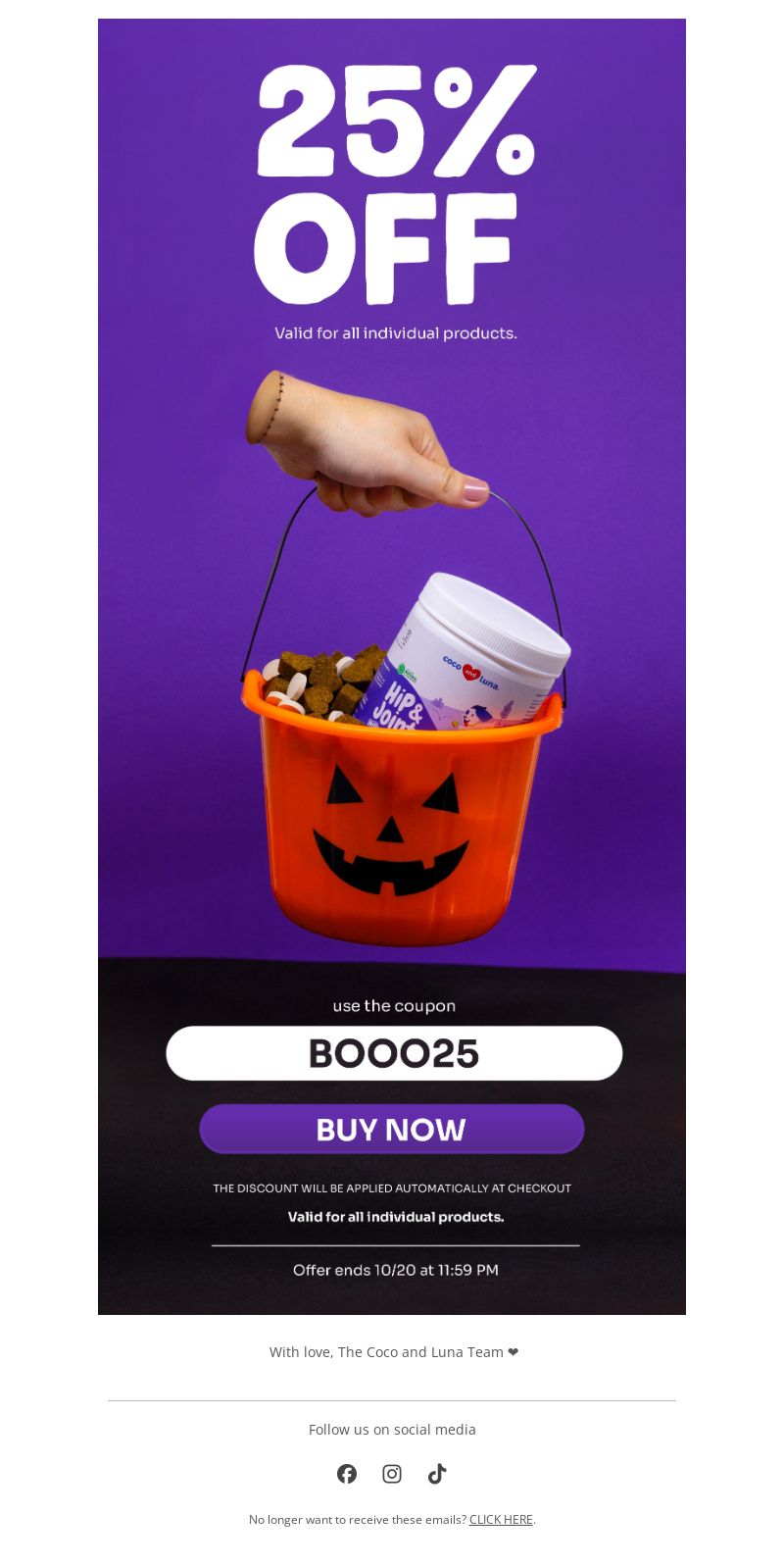Click the Offer ends 10/20 text
Image resolution: width=784 pixels, height=1566 pixels.
(396, 1270)
